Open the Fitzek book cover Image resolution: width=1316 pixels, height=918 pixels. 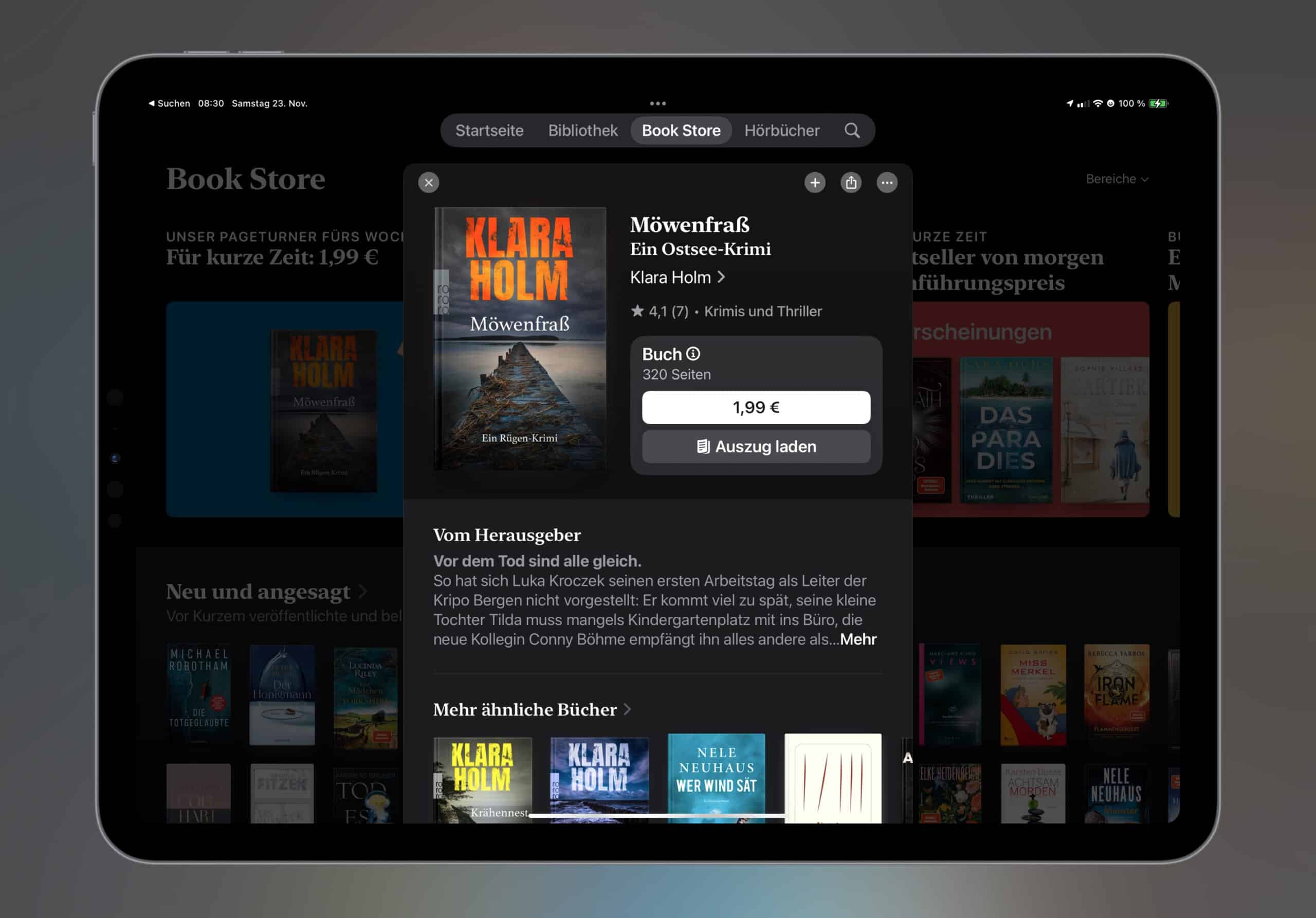click(282, 793)
